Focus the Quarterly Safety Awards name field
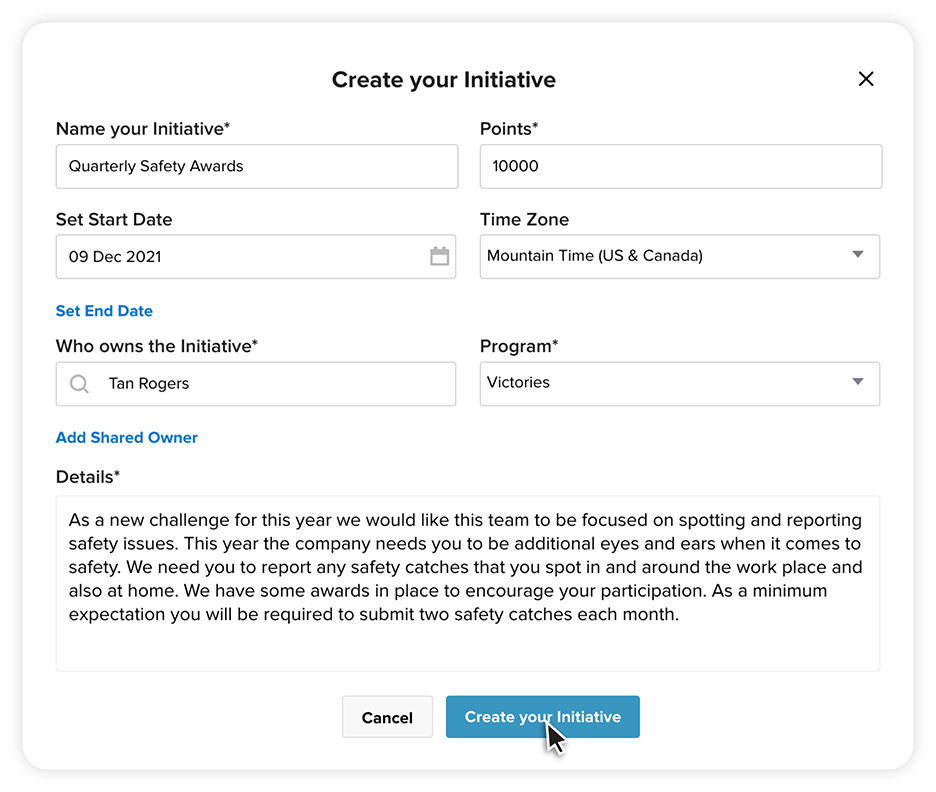This screenshot has height=792, width=936. 257,167
